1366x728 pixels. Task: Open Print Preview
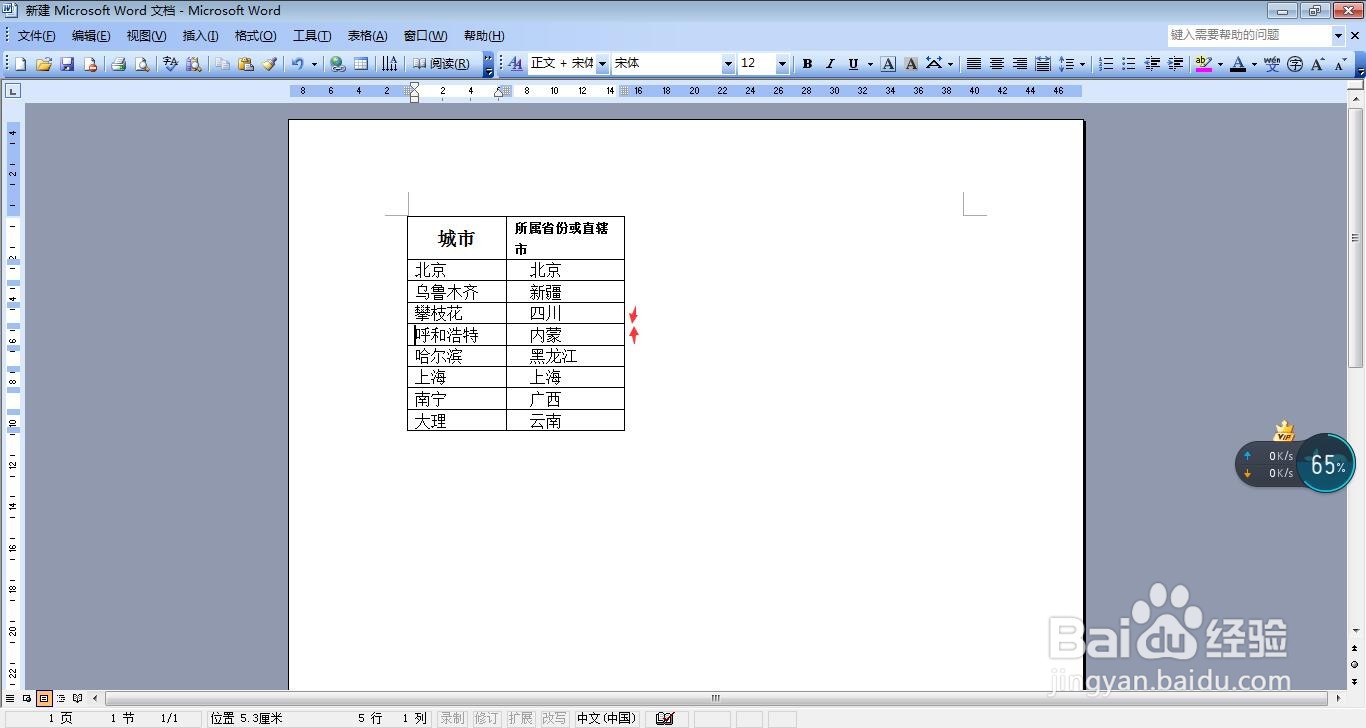[x=142, y=64]
